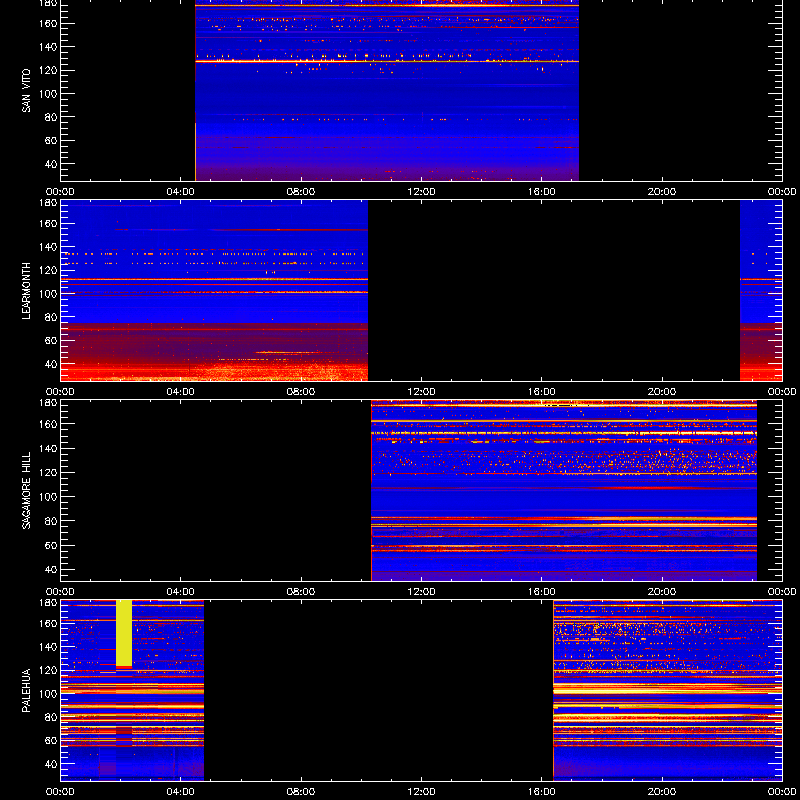Click 08:00 time label under Palehua plot
800x800 pixels.
click(x=301, y=792)
